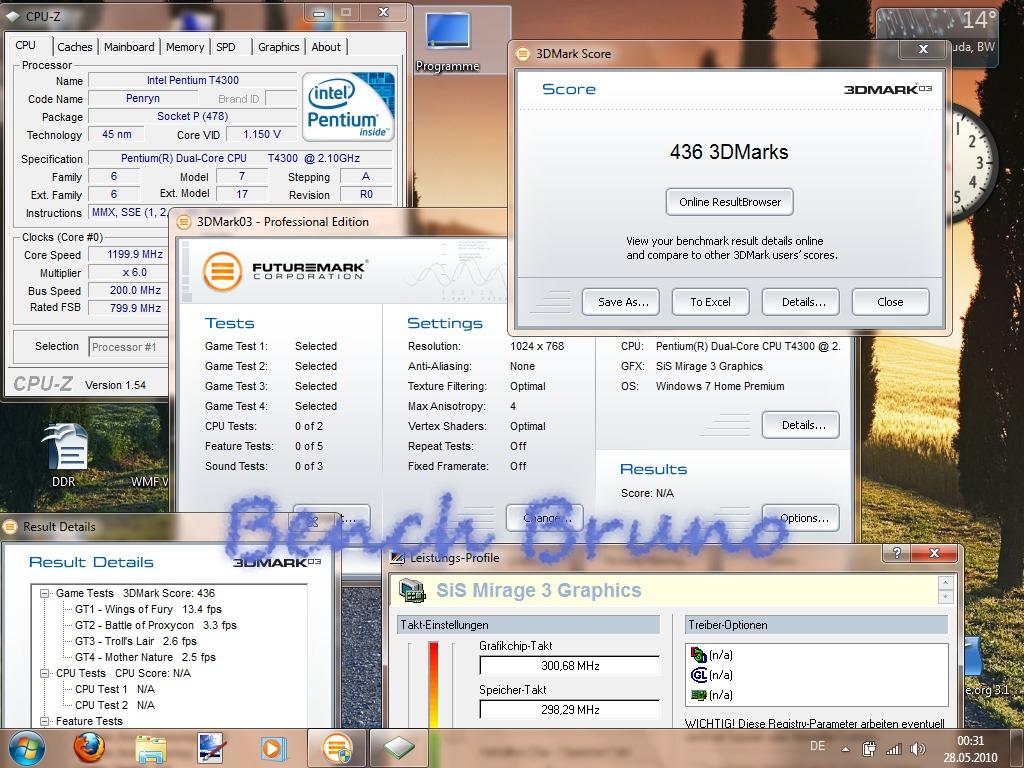1024x768 pixels.
Task: Click the help question mark in Leistungs-Profile
Action: 897,553
